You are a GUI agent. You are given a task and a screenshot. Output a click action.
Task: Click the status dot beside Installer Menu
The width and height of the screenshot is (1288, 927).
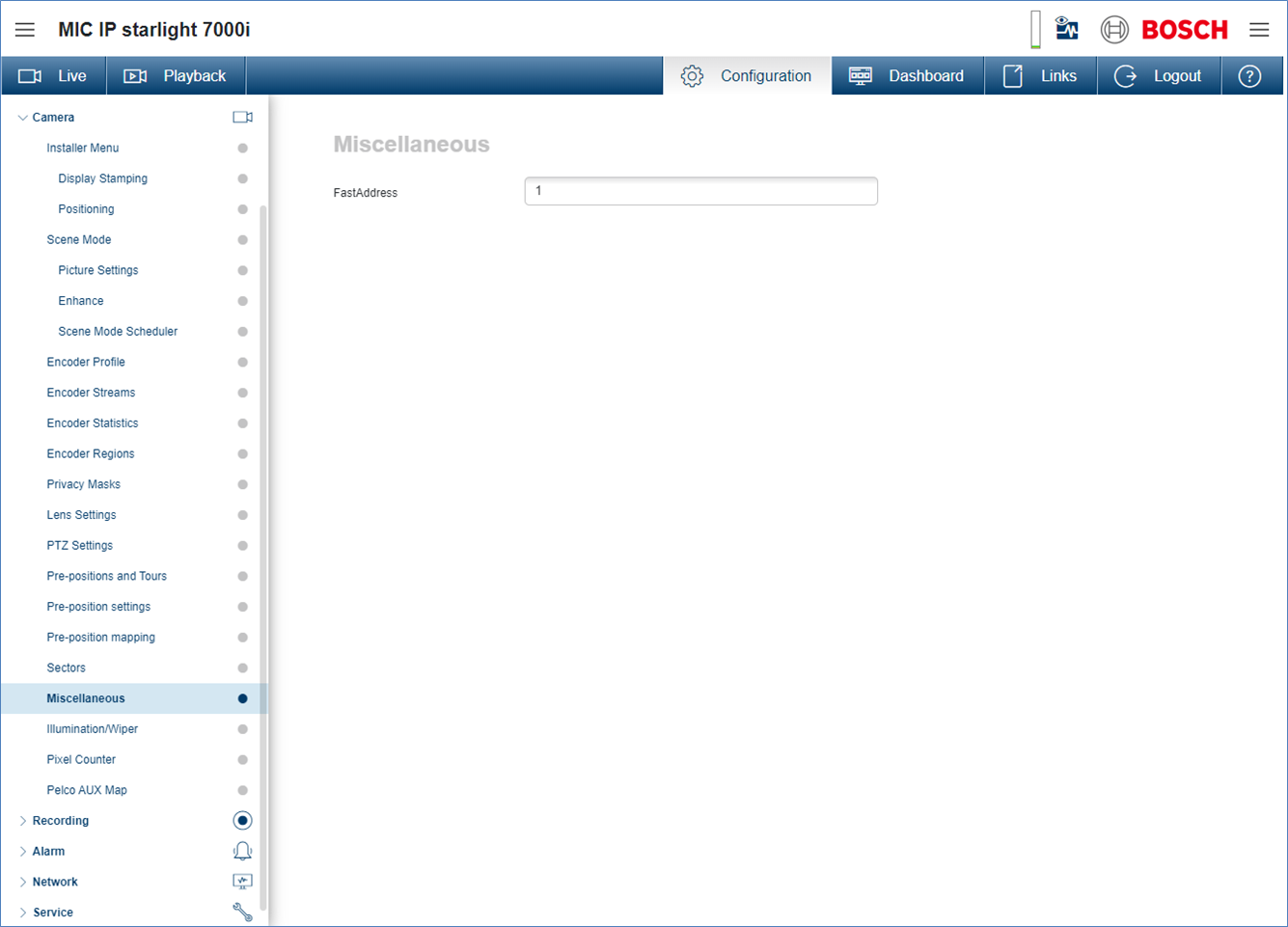click(x=243, y=149)
